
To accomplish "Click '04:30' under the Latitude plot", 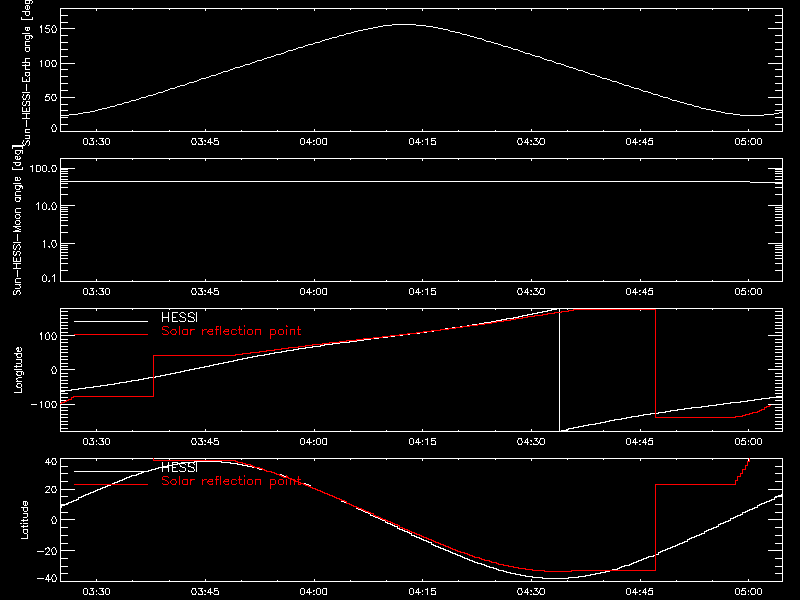I will [531, 592].
